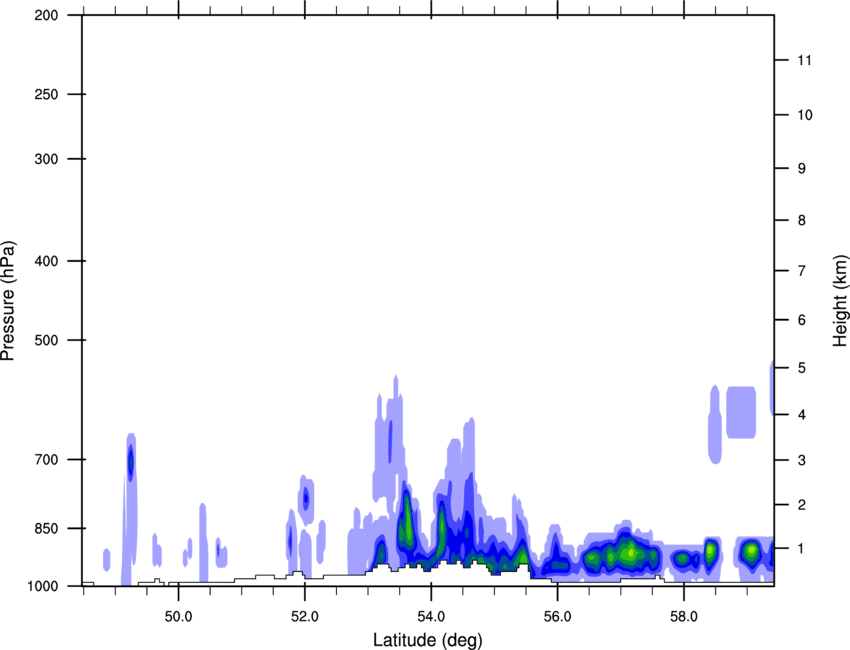This screenshot has height=650, width=850.
Task: Click the yellow-green cloud core near latitude 57
Action: [x=629, y=554]
